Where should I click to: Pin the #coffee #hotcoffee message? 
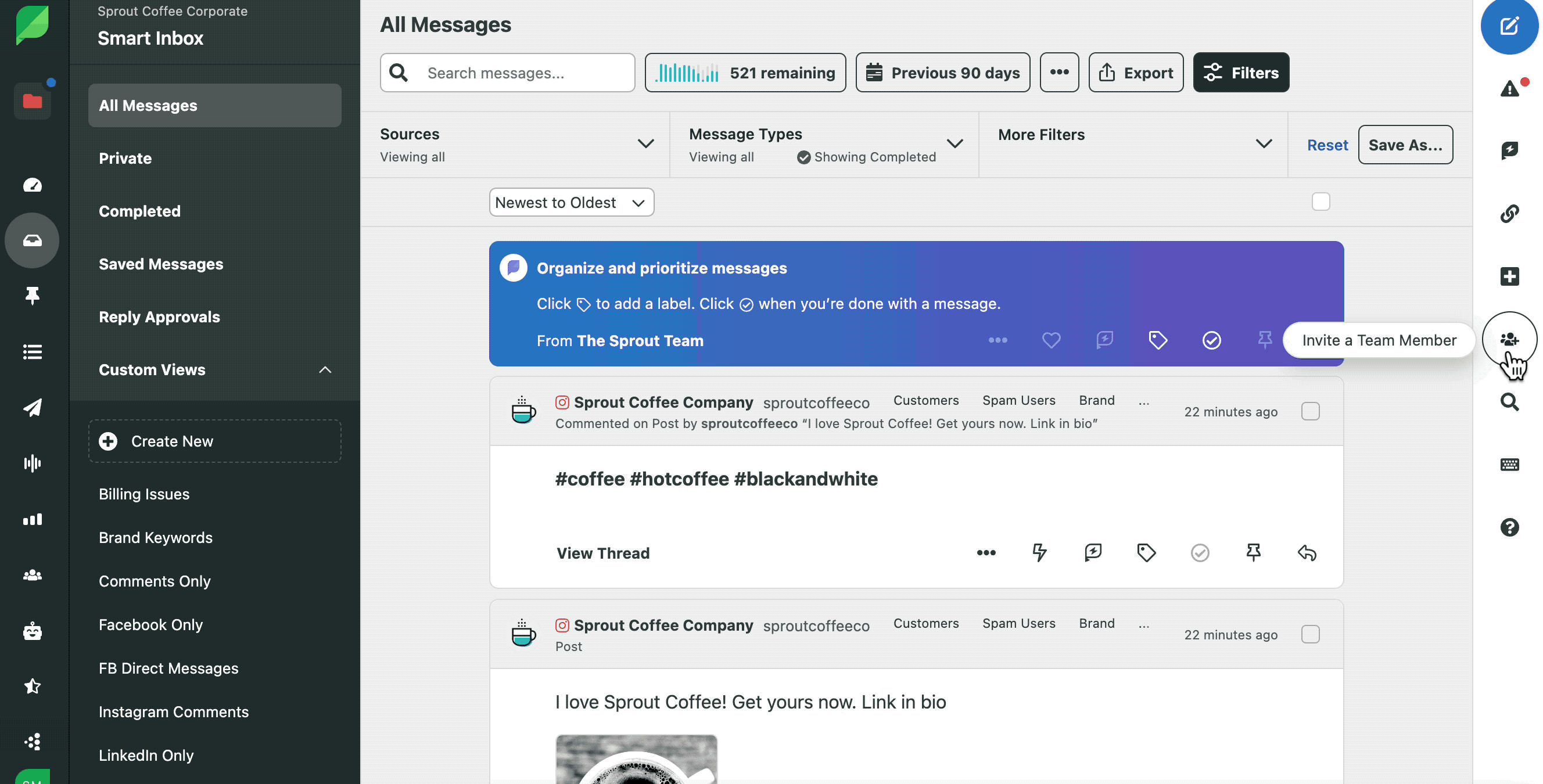pos(1253,553)
